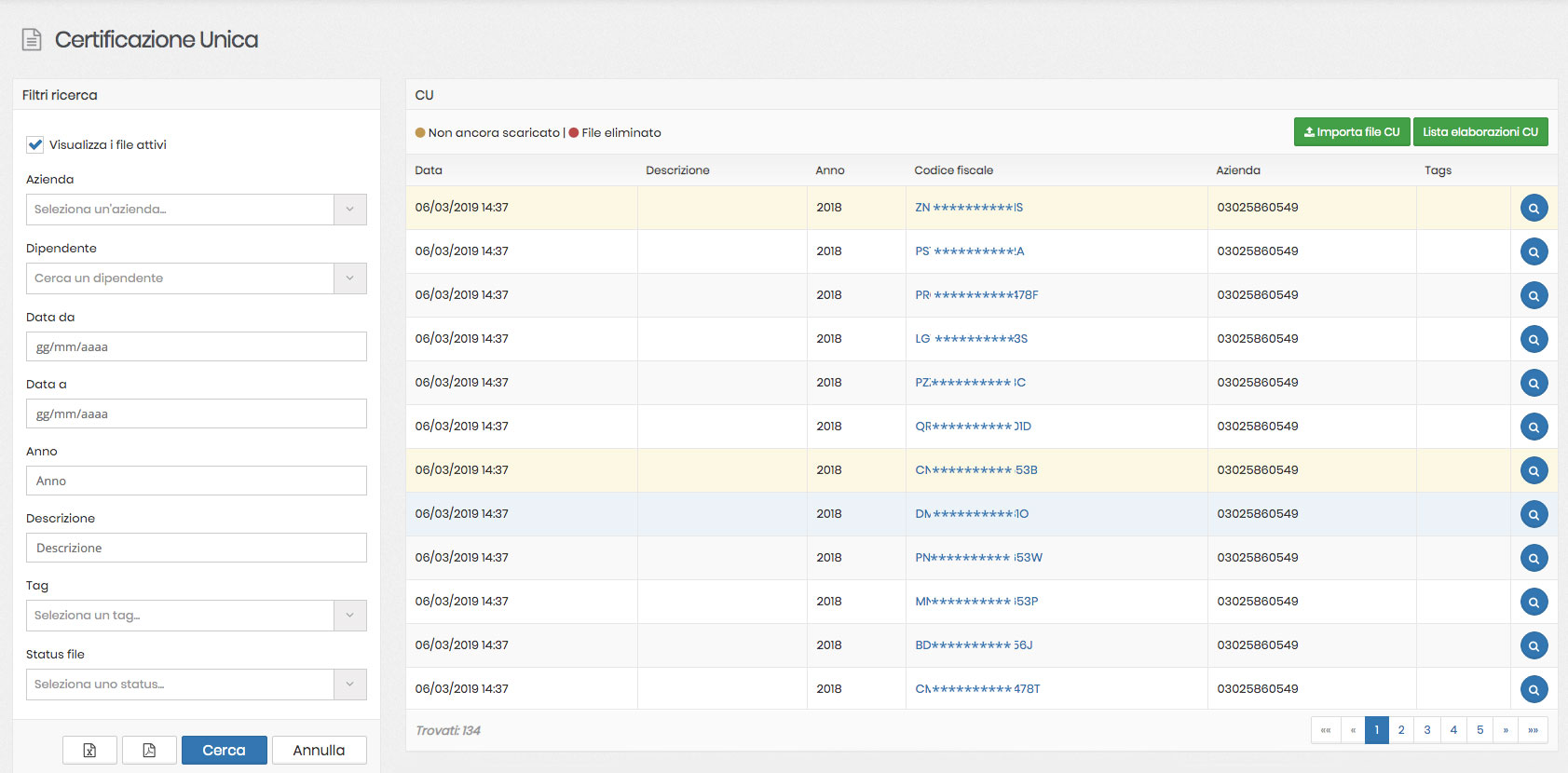Go to next page arrow in pagination
The height and width of the screenshot is (773, 1568).
(1506, 730)
